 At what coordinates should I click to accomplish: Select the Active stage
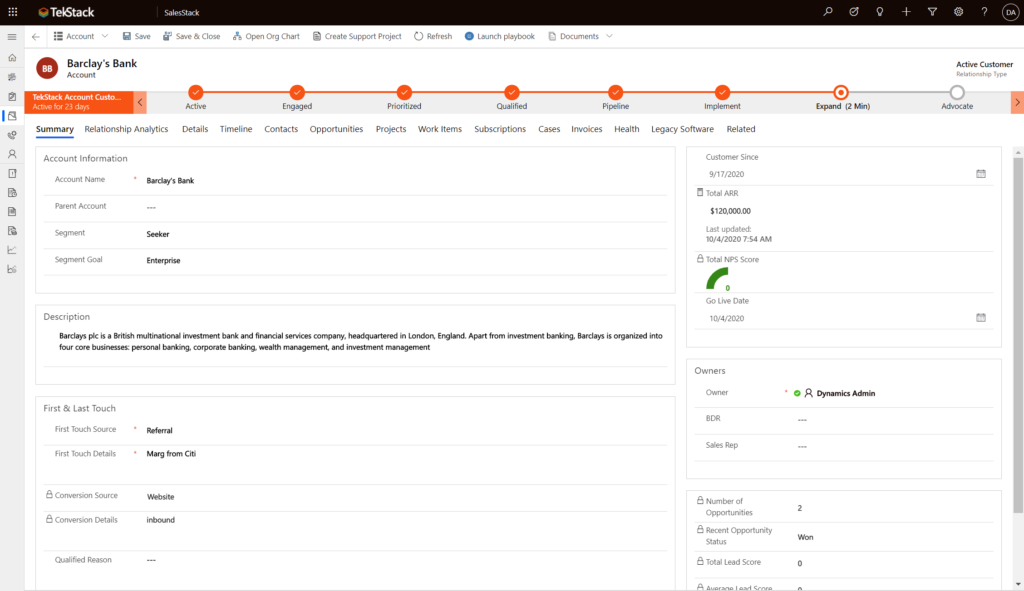195,92
